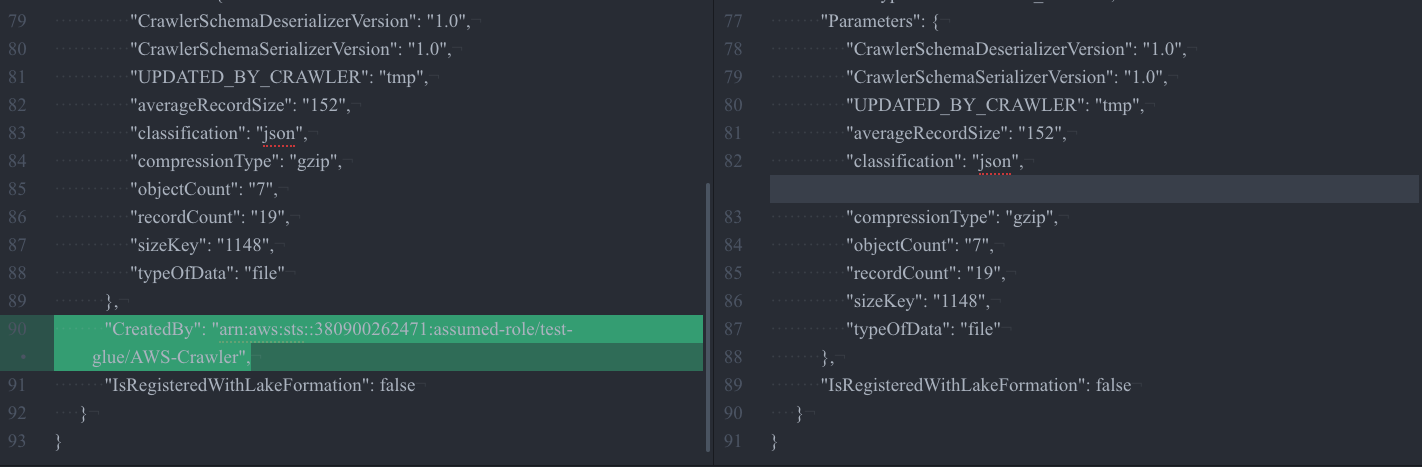Viewport: 1422px width, 467px height.
Task: Click wrapped text "glue/AWS-Crawler" in left pane
Action: click(x=168, y=357)
